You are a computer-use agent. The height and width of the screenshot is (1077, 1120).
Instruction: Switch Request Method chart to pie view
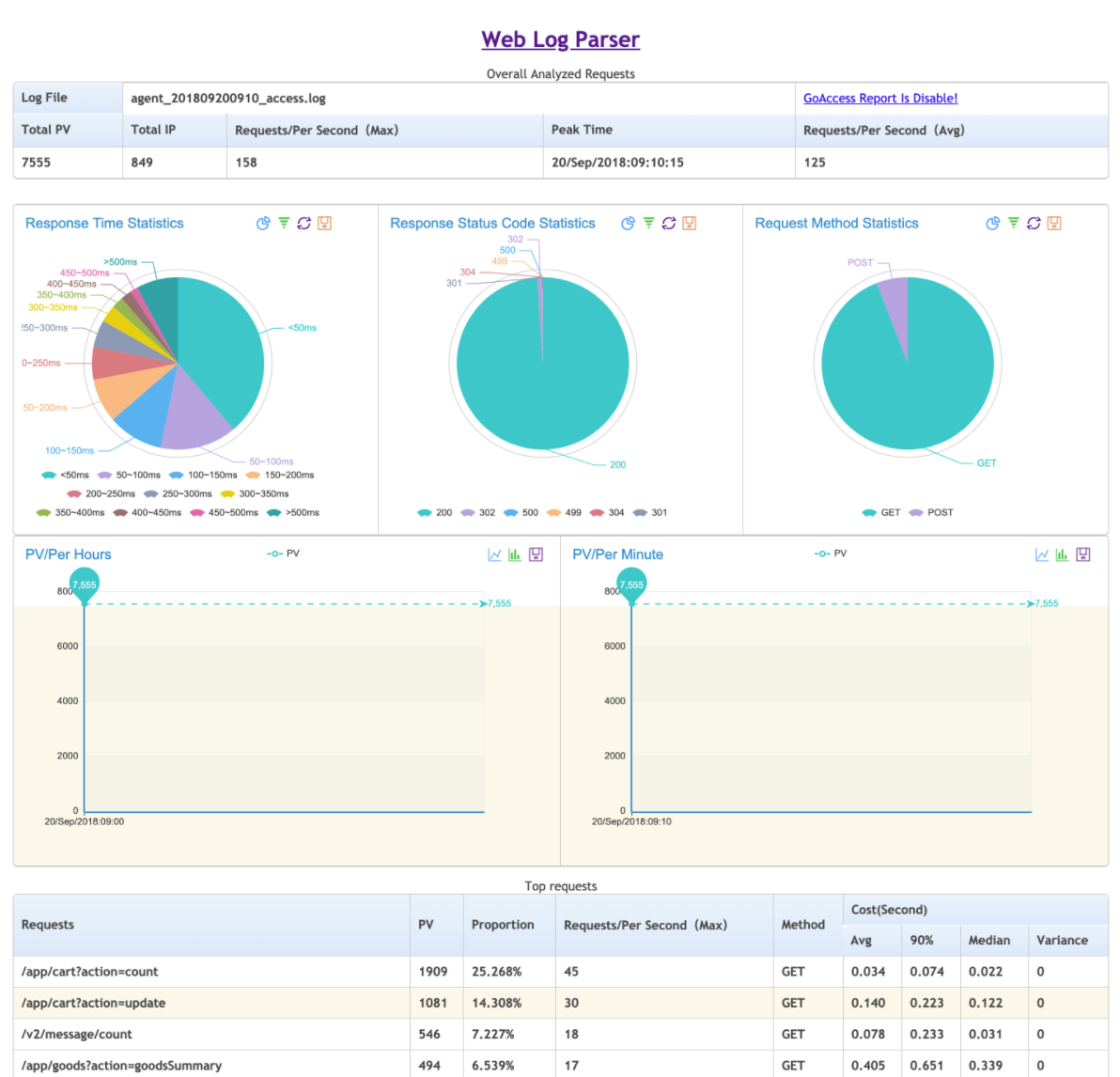[x=993, y=223]
